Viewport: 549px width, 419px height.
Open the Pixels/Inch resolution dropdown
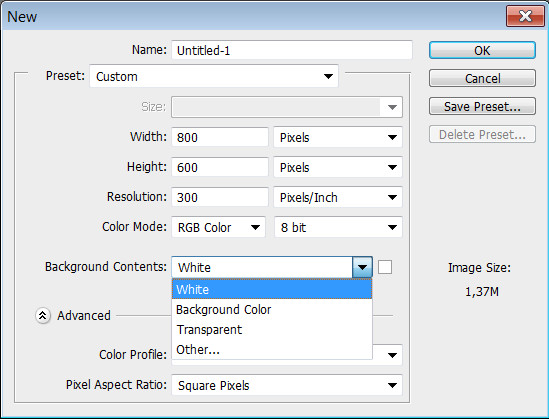coord(338,197)
